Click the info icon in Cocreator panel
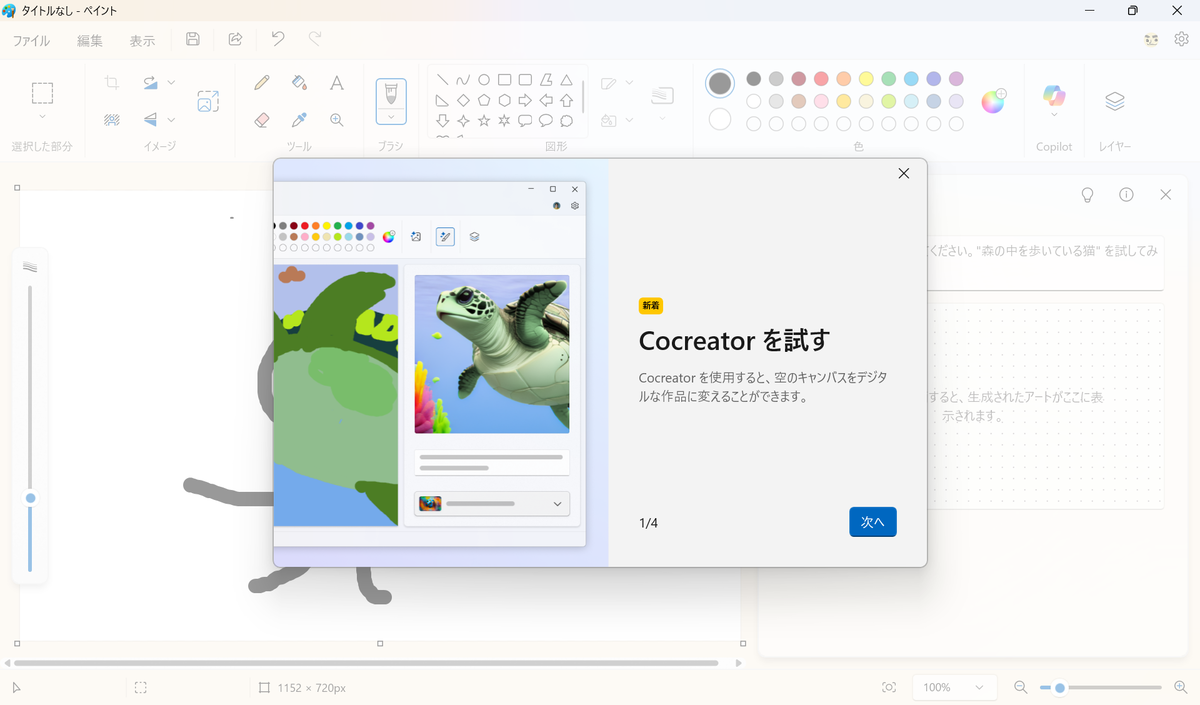 pos(1126,195)
